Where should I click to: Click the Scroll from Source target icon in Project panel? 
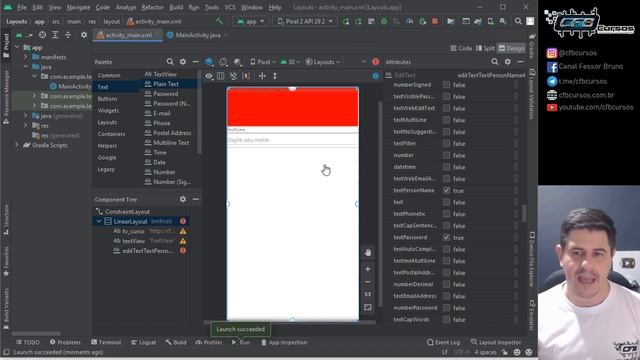pyautogui.click(x=42, y=35)
